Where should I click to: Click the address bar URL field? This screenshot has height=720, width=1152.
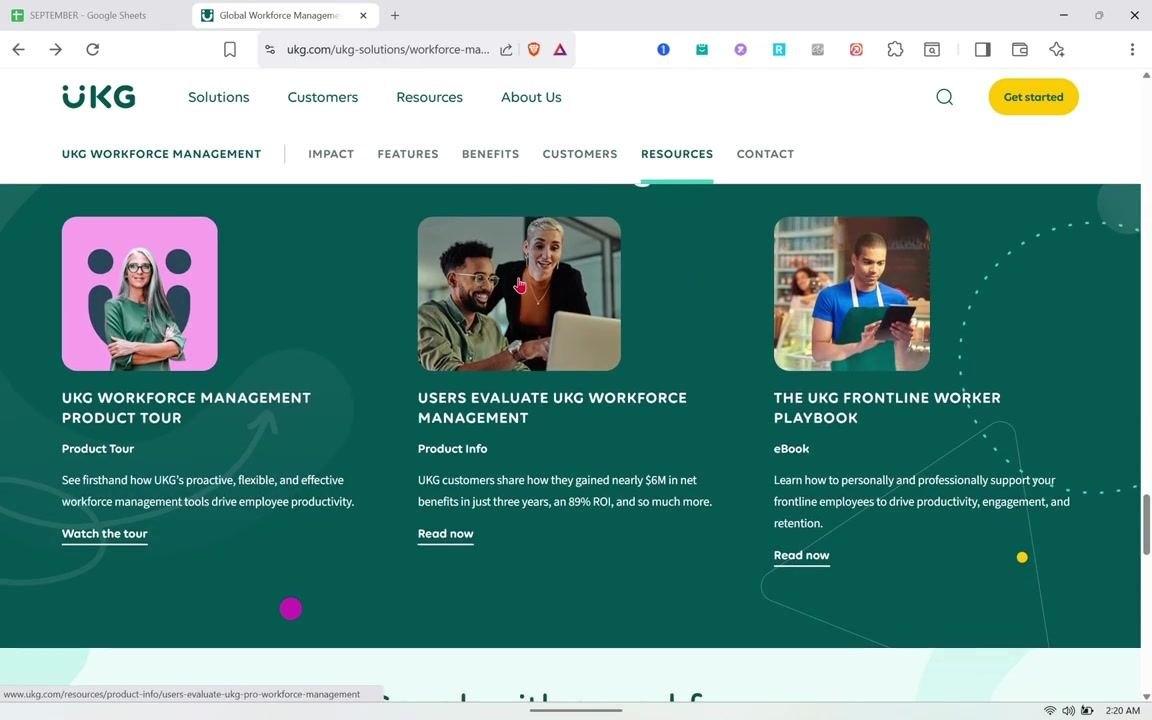[388, 49]
